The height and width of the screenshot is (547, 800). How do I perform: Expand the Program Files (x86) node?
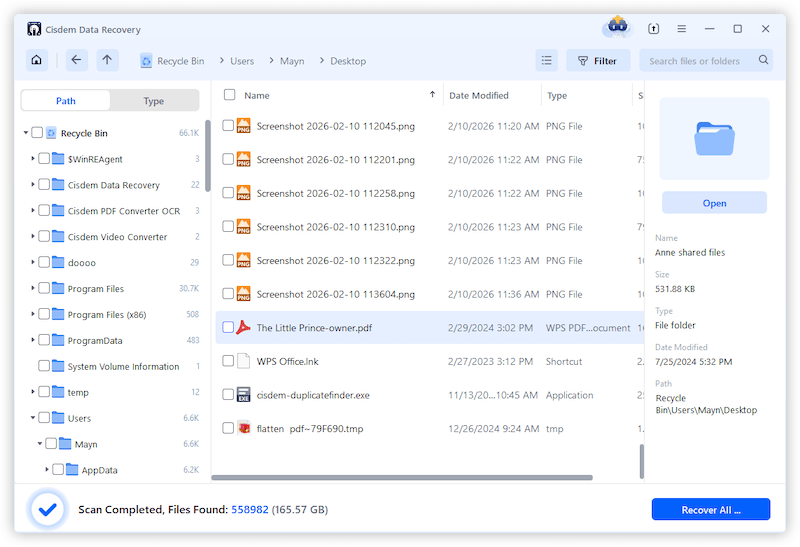[33, 314]
